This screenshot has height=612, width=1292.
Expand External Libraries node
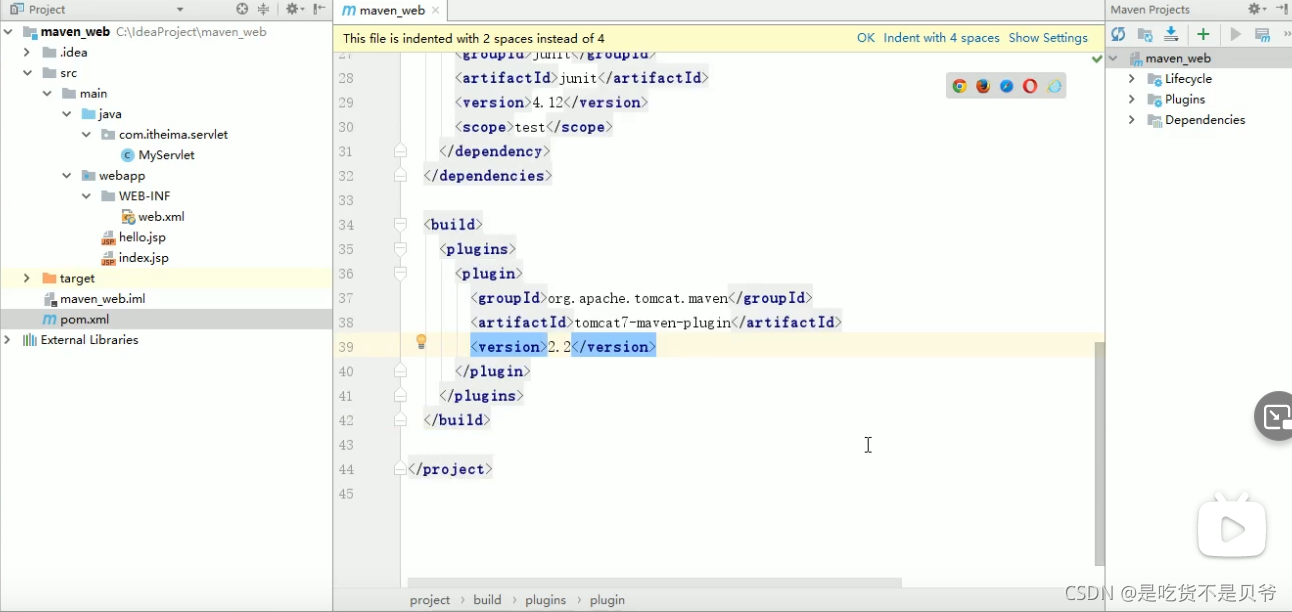[9, 340]
